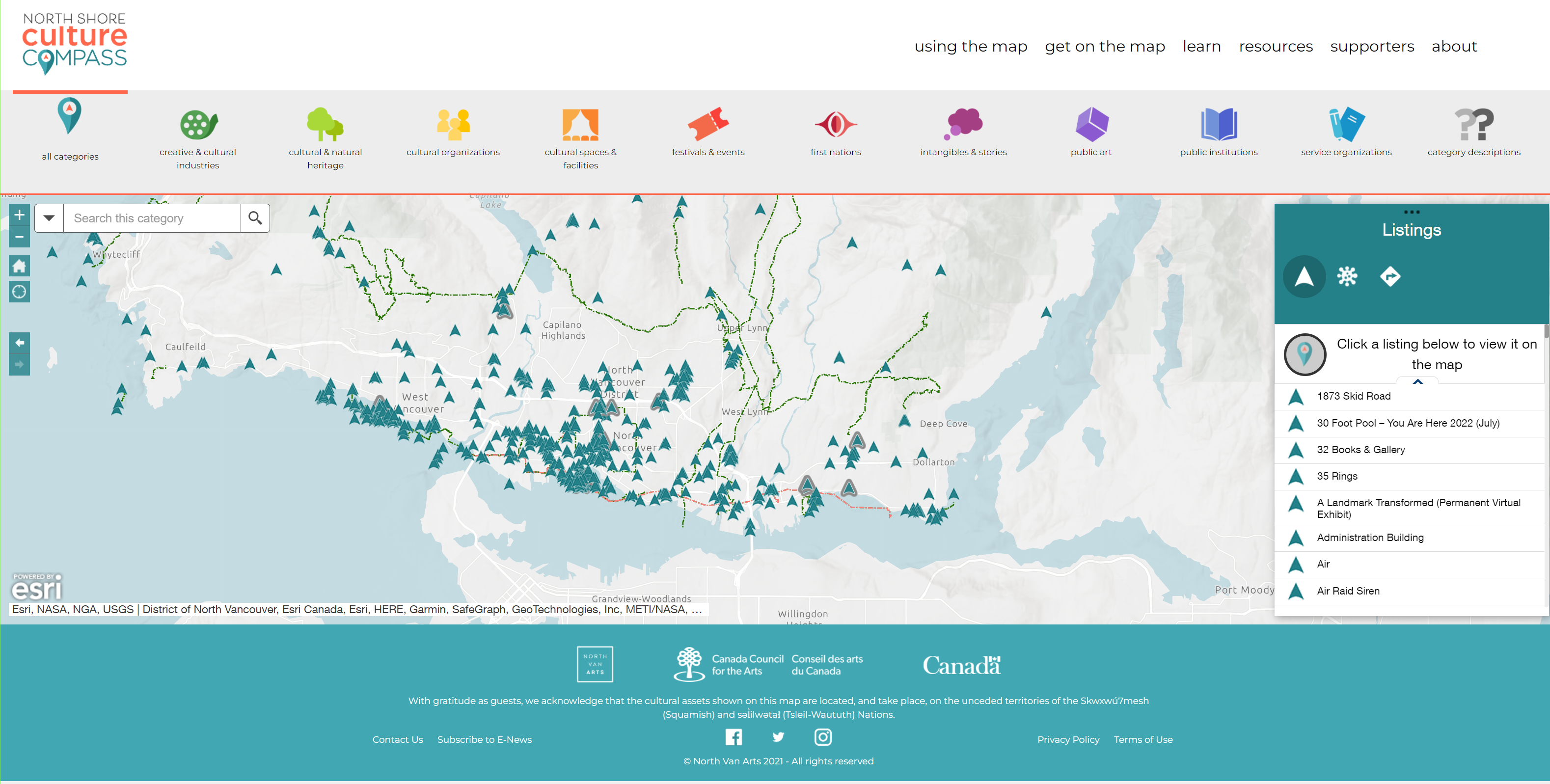The height and width of the screenshot is (784, 1550).
Task: Zoom in on the map
Action: (x=19, y=215)
